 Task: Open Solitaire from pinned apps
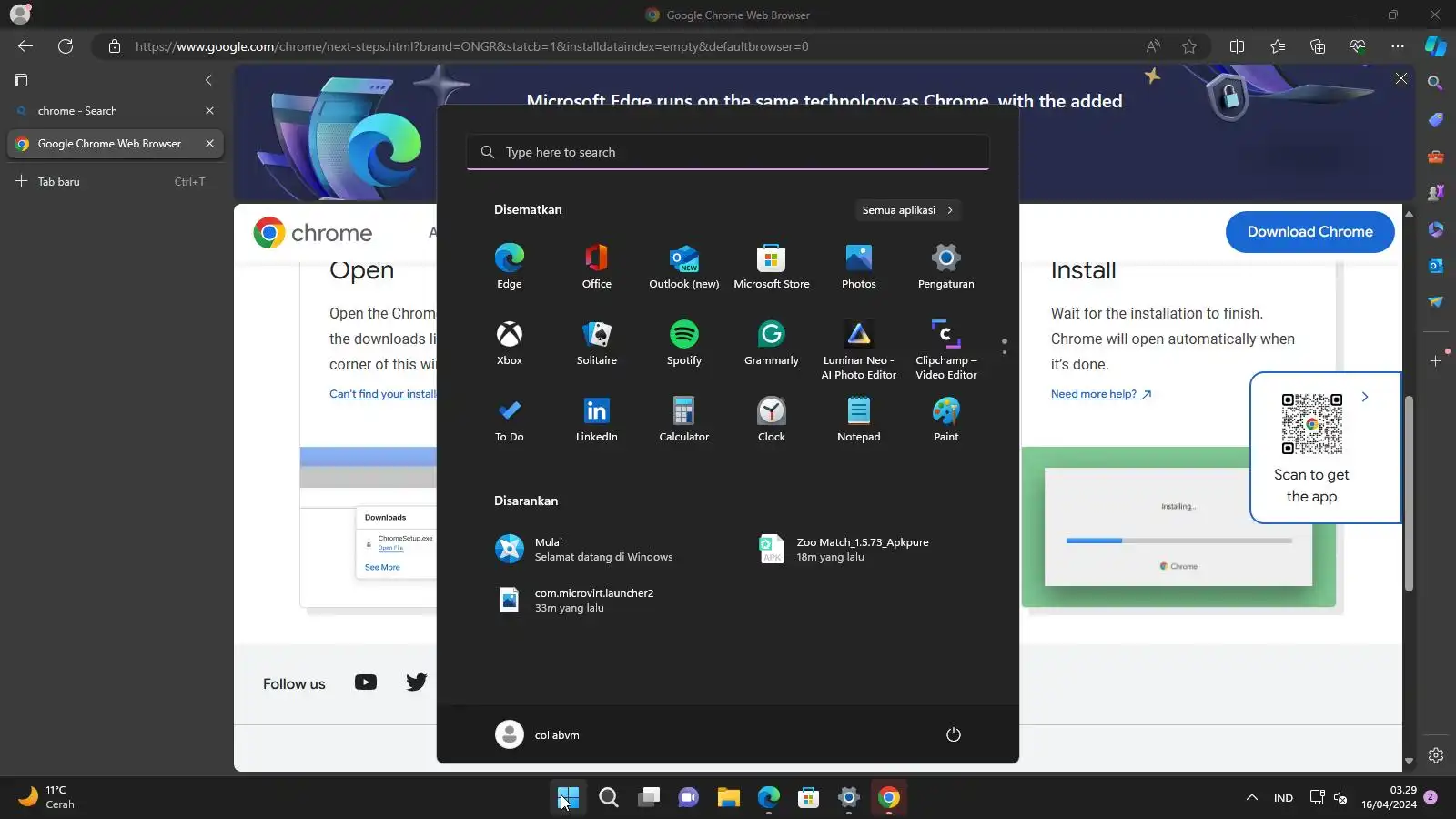597,342
